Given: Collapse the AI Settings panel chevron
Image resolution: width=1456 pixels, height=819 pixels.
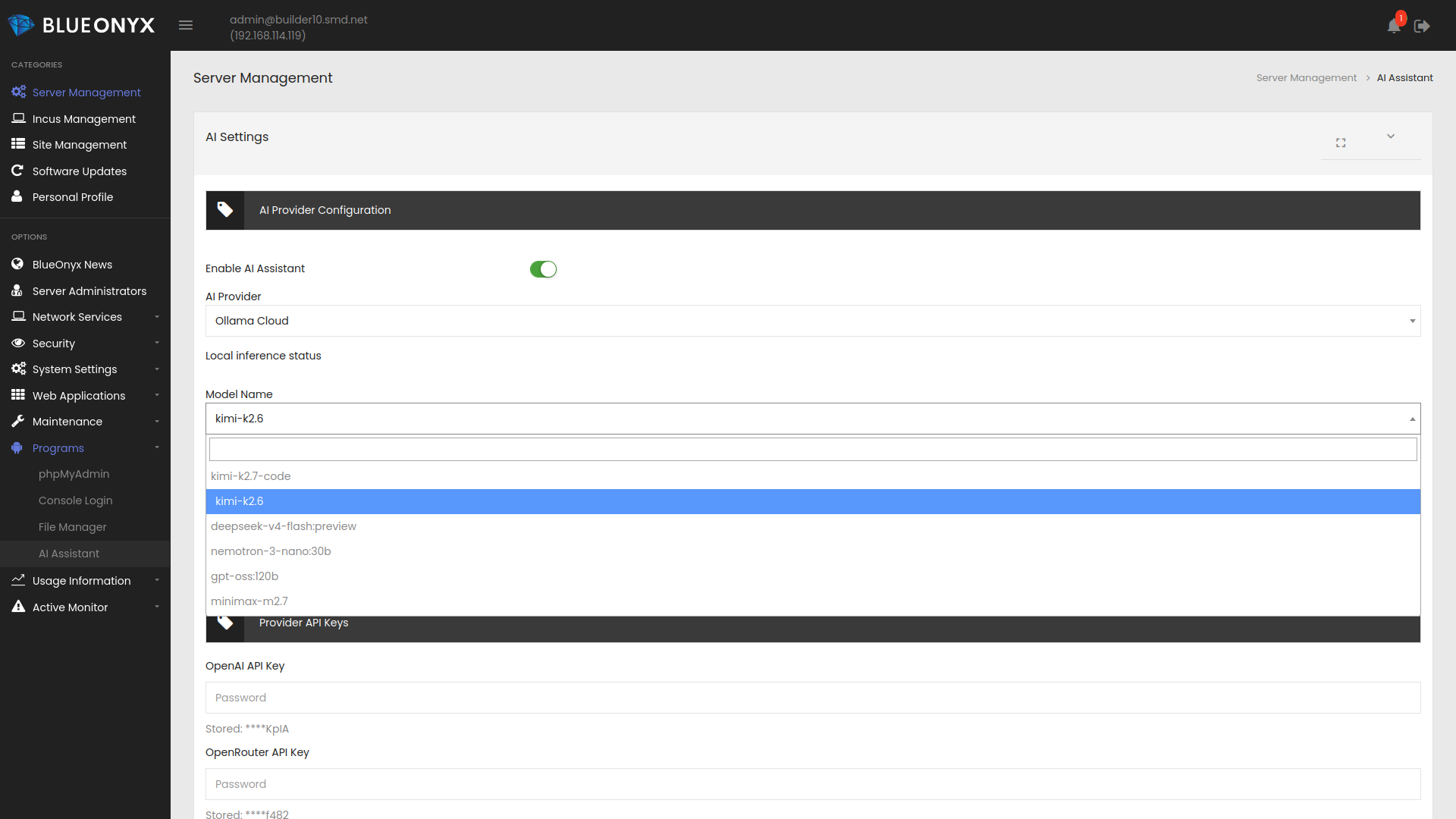Looking at the screenshot, I should coord(1391,136).
